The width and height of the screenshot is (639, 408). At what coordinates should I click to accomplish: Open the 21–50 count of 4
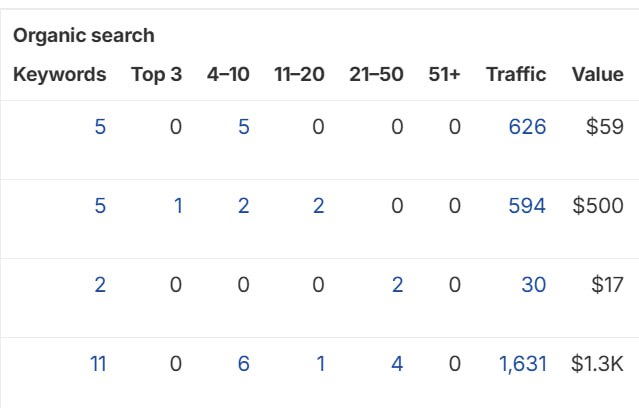click(397, 364)
